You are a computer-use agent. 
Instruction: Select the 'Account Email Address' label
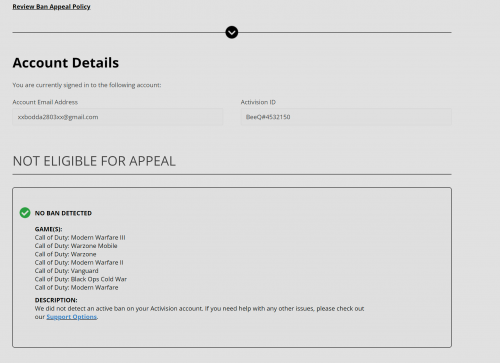[x=45, y=102]
